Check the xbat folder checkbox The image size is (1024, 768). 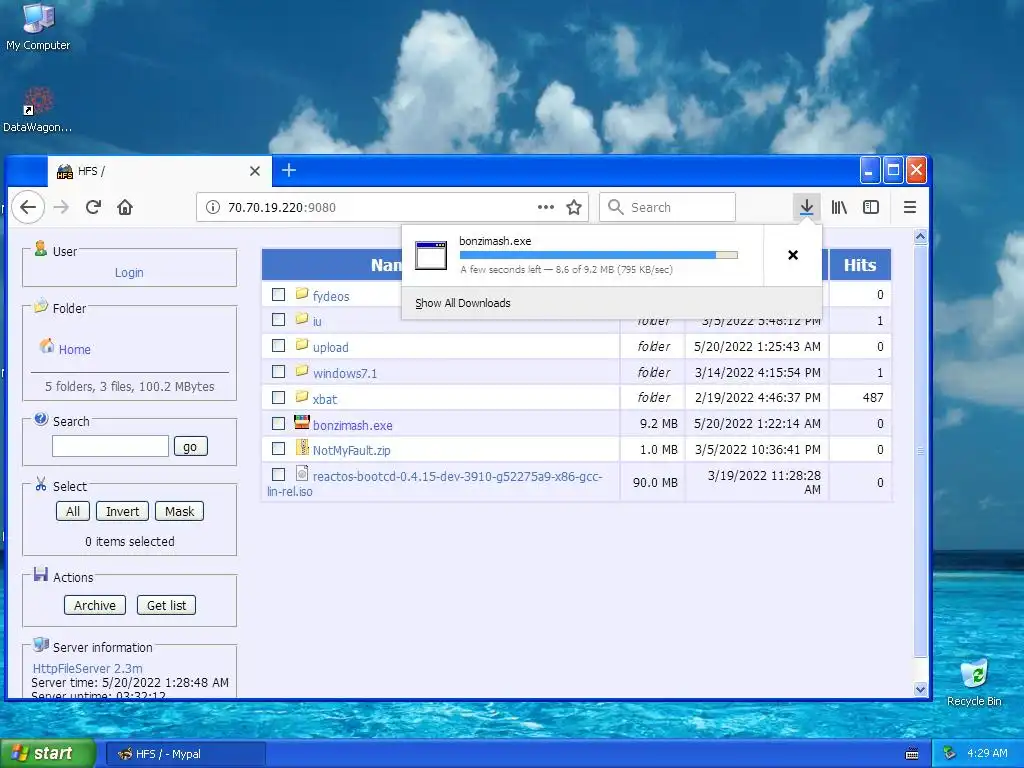tap(278, 397)
